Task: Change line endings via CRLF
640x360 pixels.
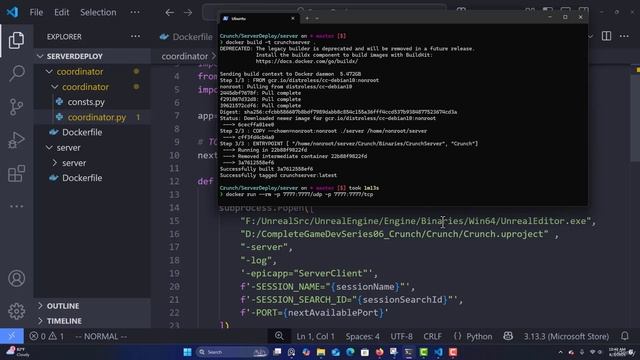Action: pos(433,336)
